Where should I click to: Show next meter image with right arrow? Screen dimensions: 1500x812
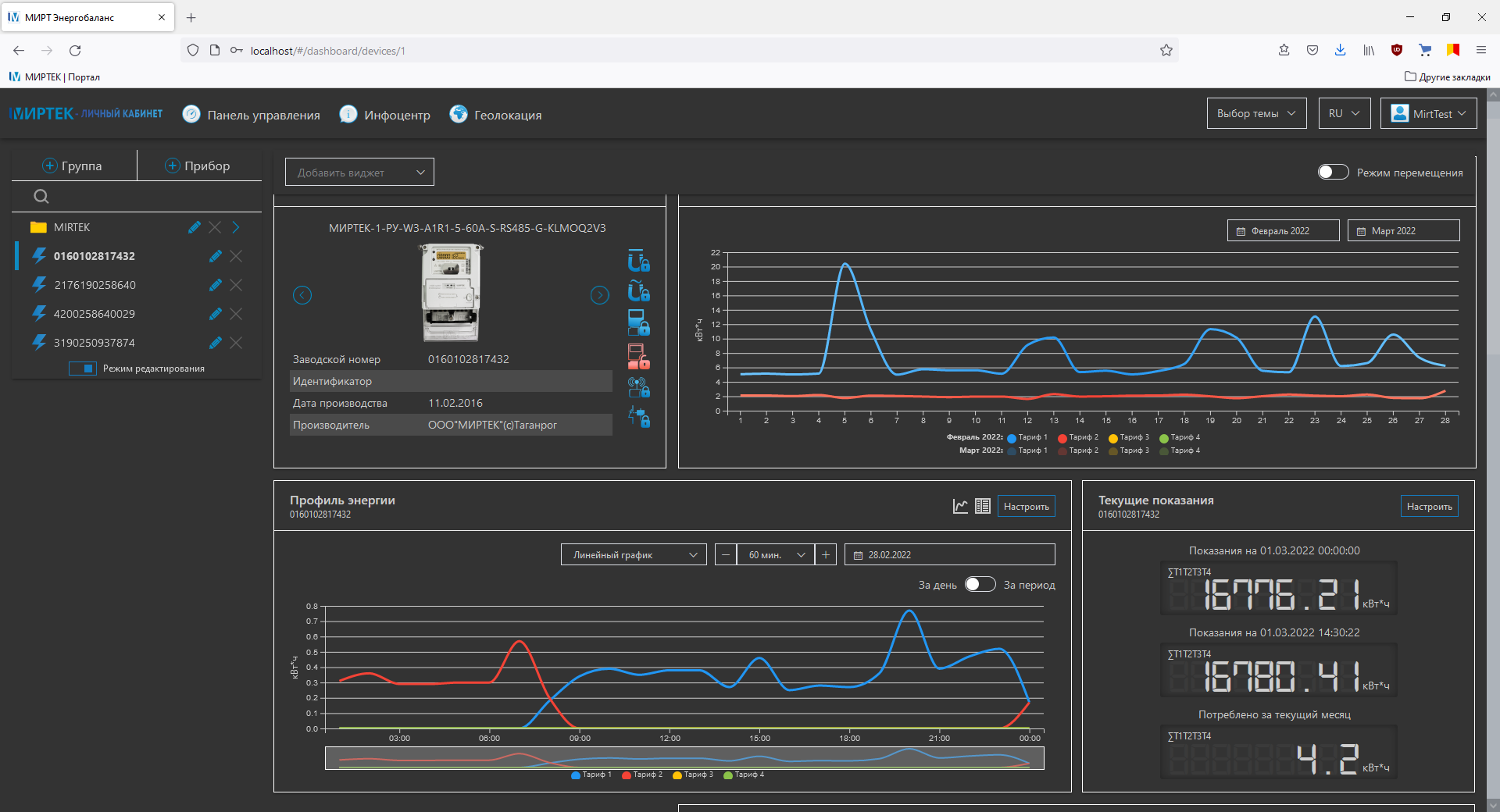coord(599,295)
